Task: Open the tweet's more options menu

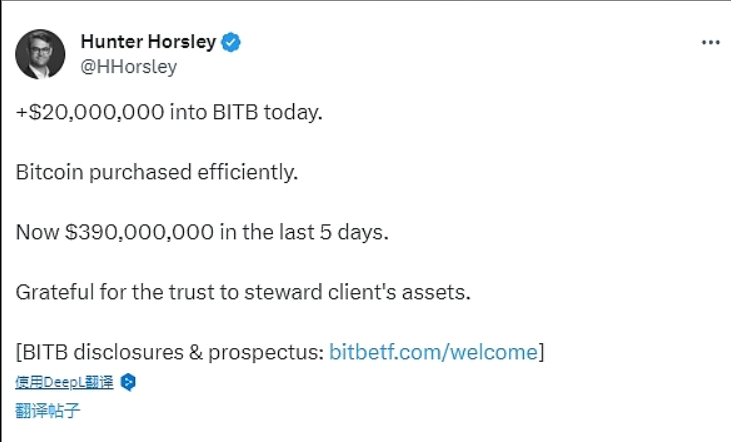Action: 710,42
